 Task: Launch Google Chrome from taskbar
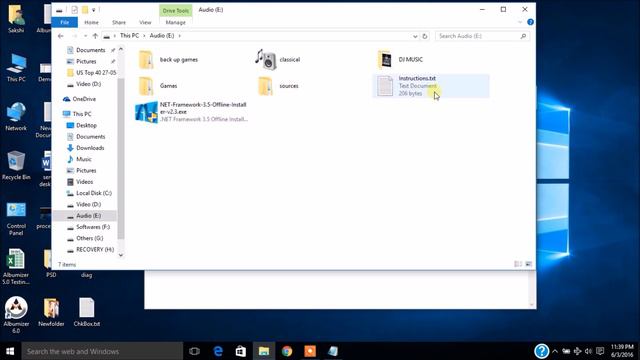coord(287,351)
